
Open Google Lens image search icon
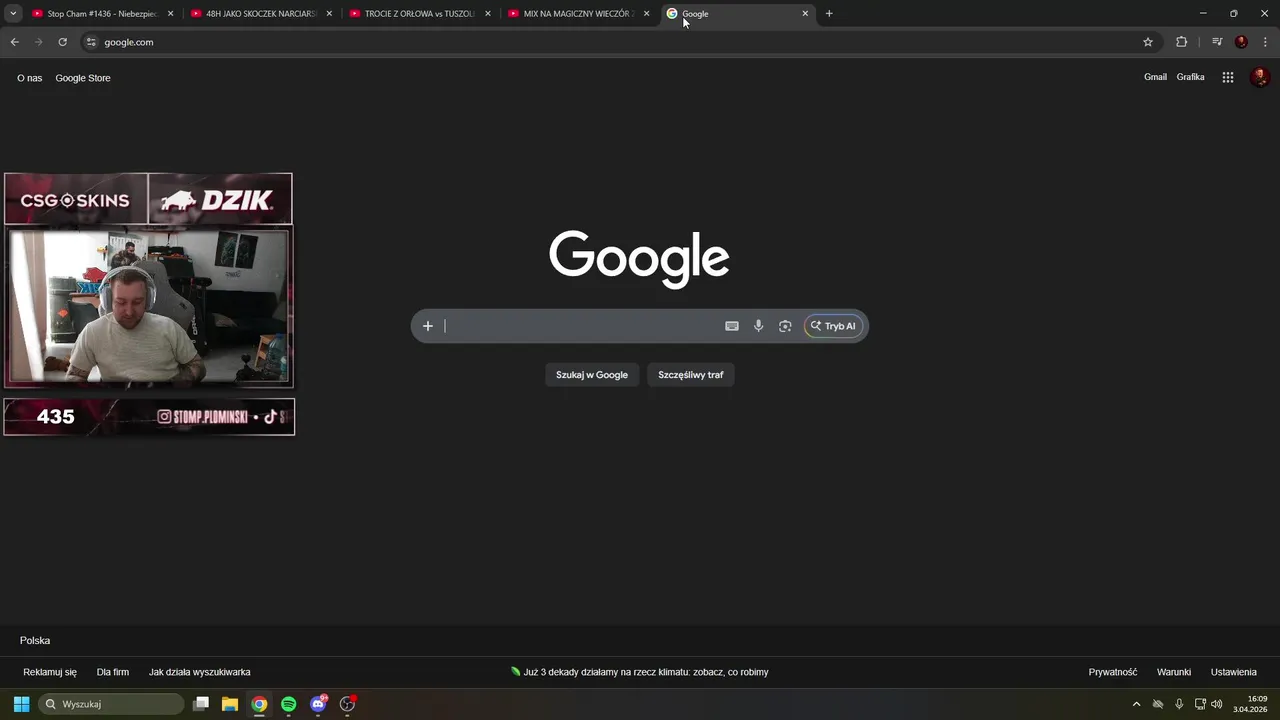(x=785, y=326)
